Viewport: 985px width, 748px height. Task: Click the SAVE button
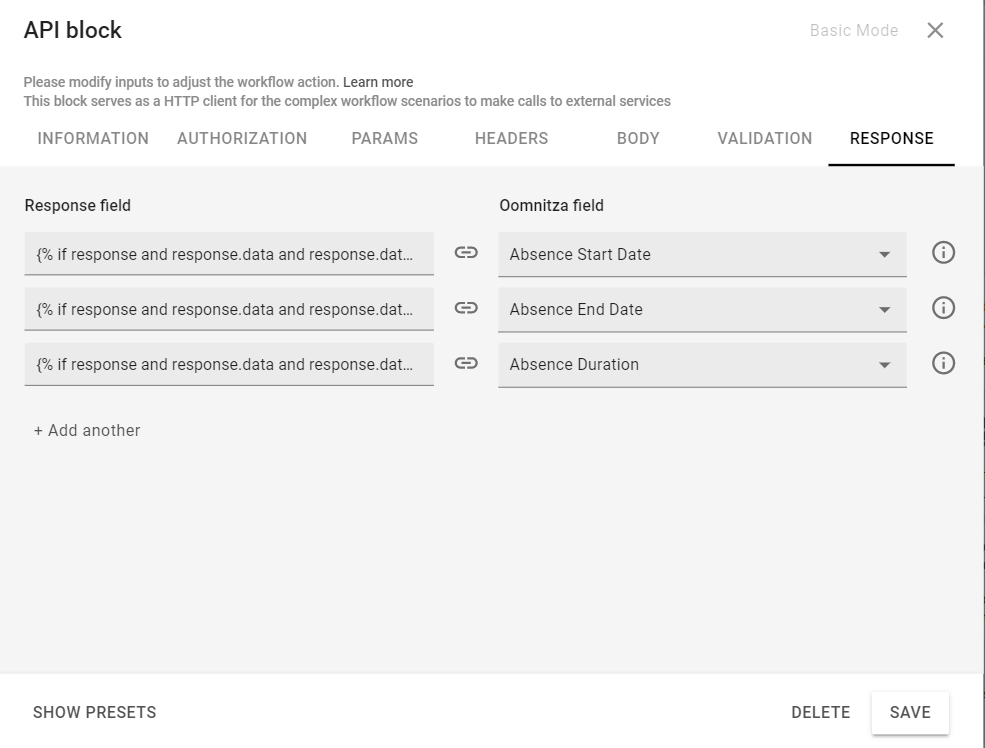click(909, 712)
